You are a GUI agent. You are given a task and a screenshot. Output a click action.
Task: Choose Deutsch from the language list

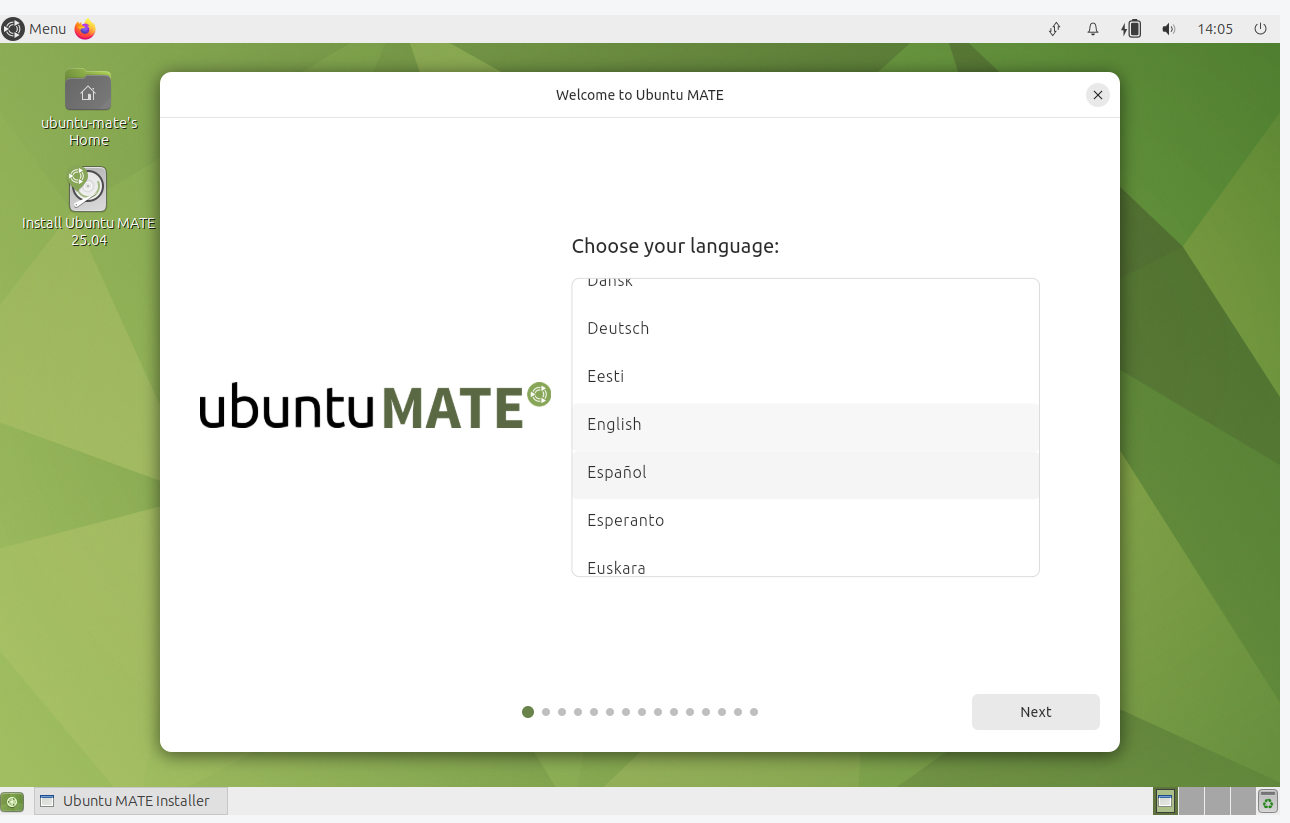pyautogui.click(x=806, y=328)
